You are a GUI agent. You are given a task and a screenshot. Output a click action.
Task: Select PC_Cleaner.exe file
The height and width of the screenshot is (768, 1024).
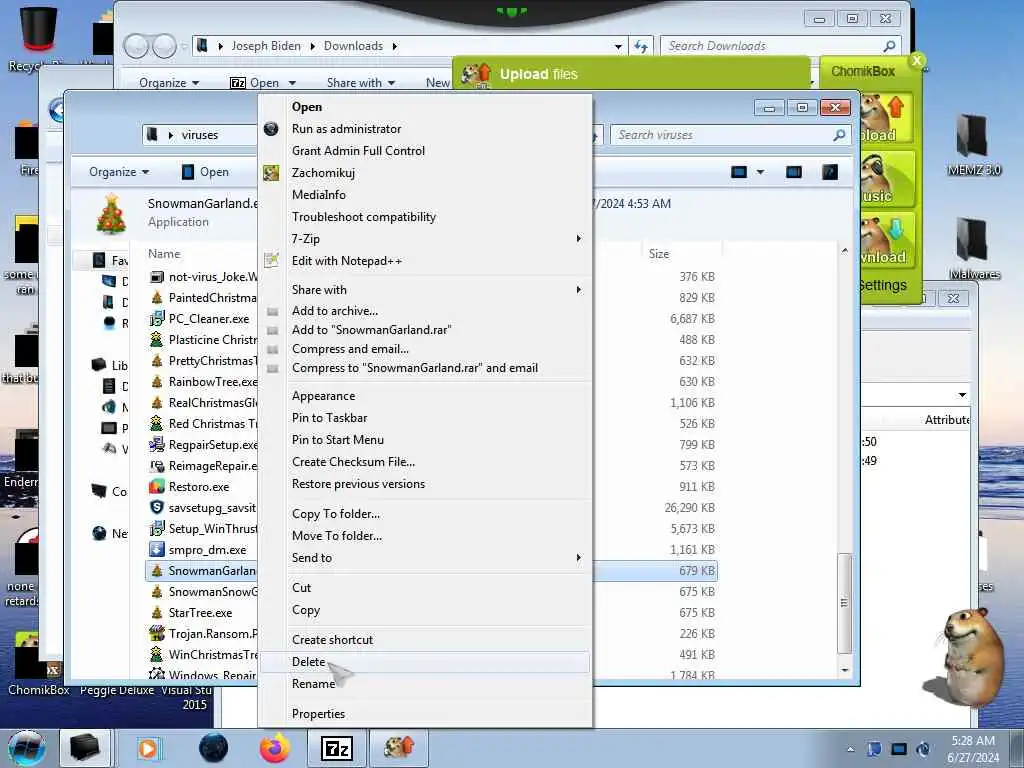209,319
